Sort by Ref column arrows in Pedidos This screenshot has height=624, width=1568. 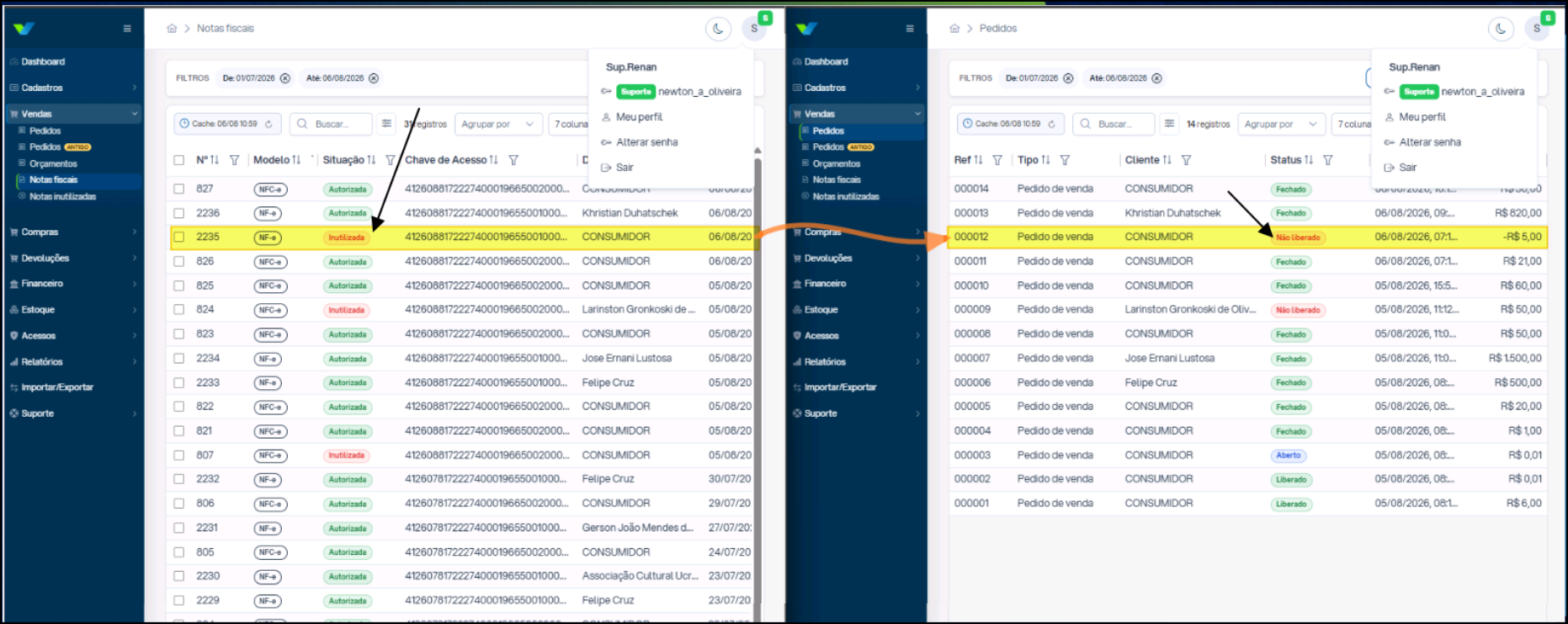pos(979,160)
